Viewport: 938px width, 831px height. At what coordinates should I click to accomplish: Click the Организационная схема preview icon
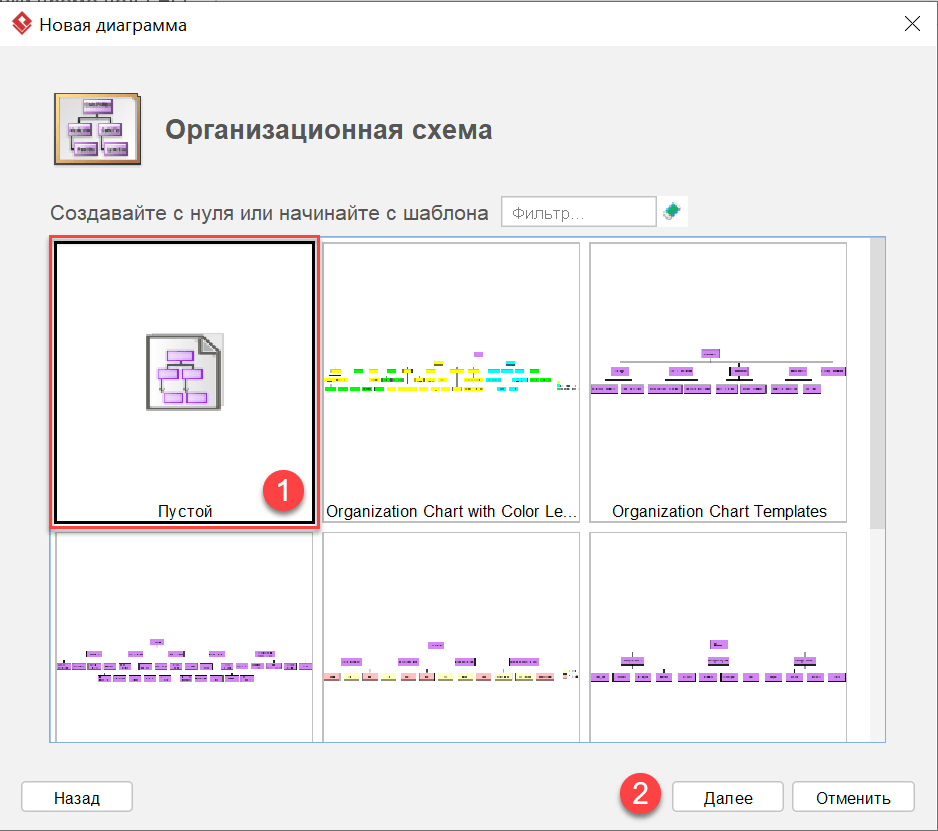96,128
